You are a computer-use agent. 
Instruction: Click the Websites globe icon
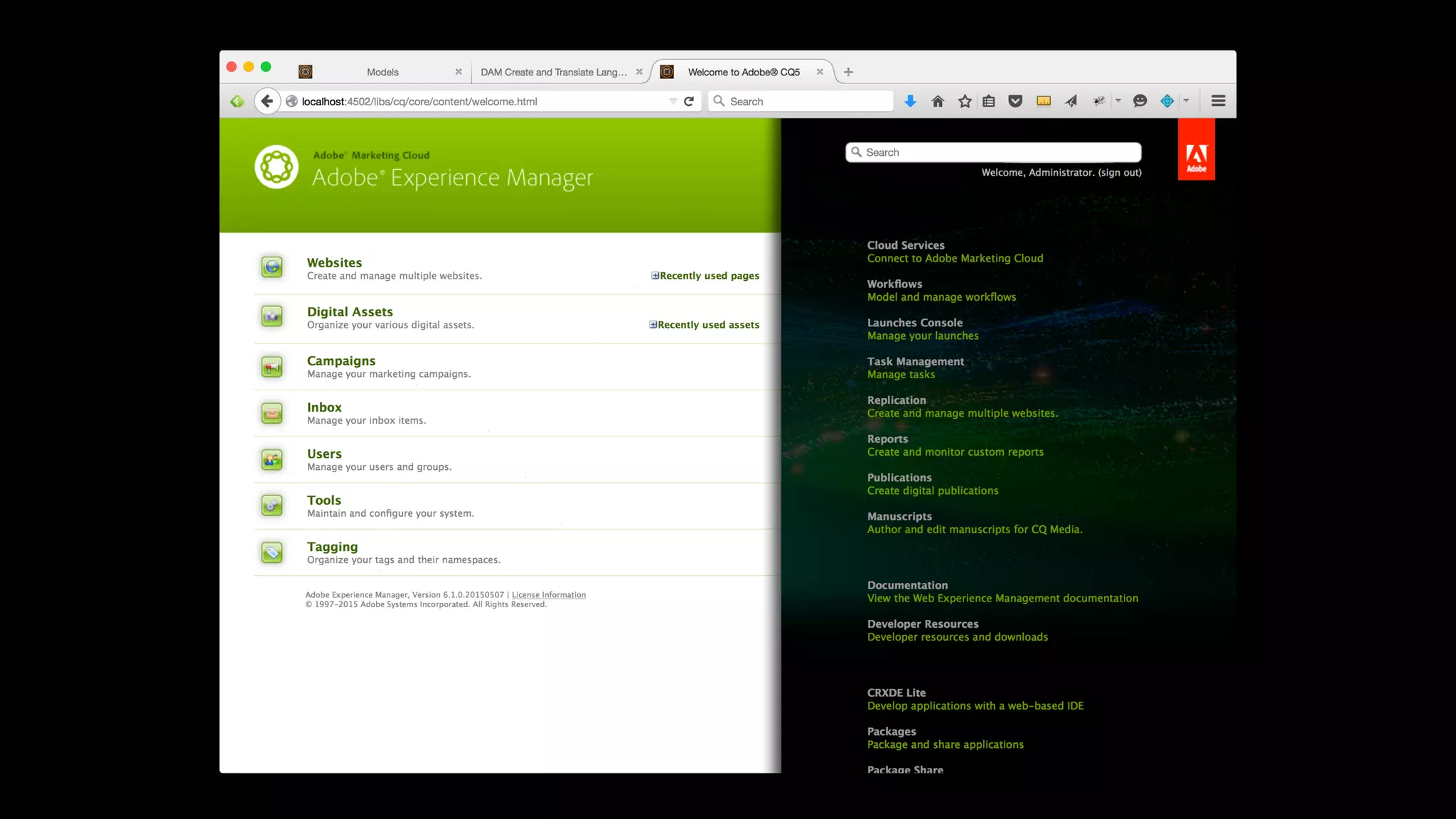coord(272,267)
